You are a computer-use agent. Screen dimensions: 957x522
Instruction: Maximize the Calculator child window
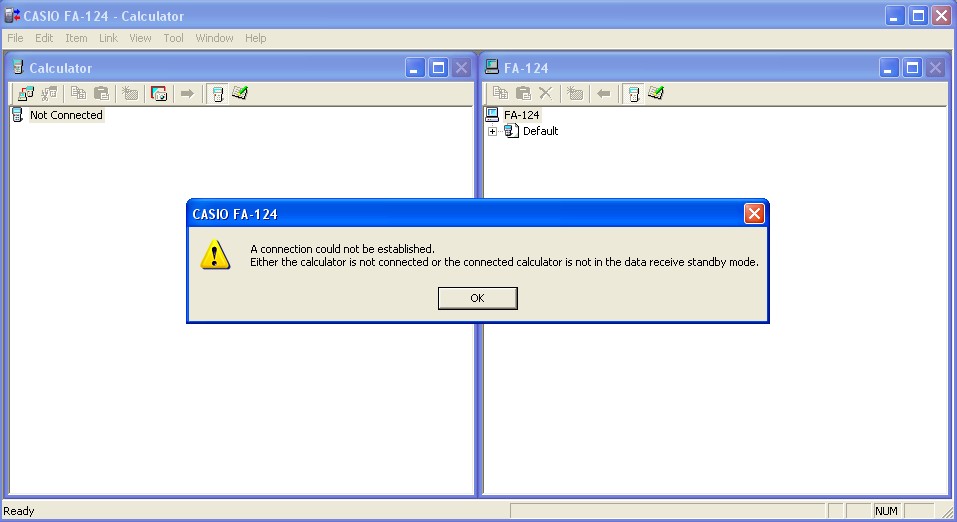coord(438,68)
